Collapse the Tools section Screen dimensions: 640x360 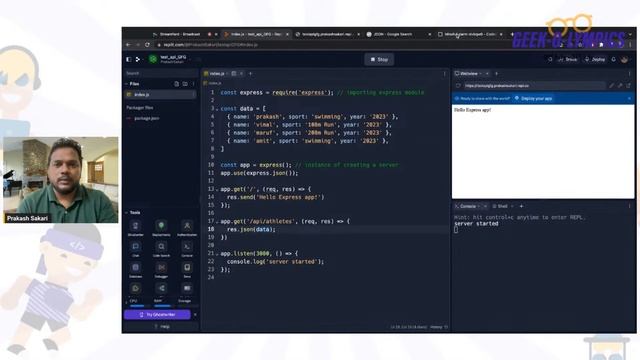click(127, 213)
